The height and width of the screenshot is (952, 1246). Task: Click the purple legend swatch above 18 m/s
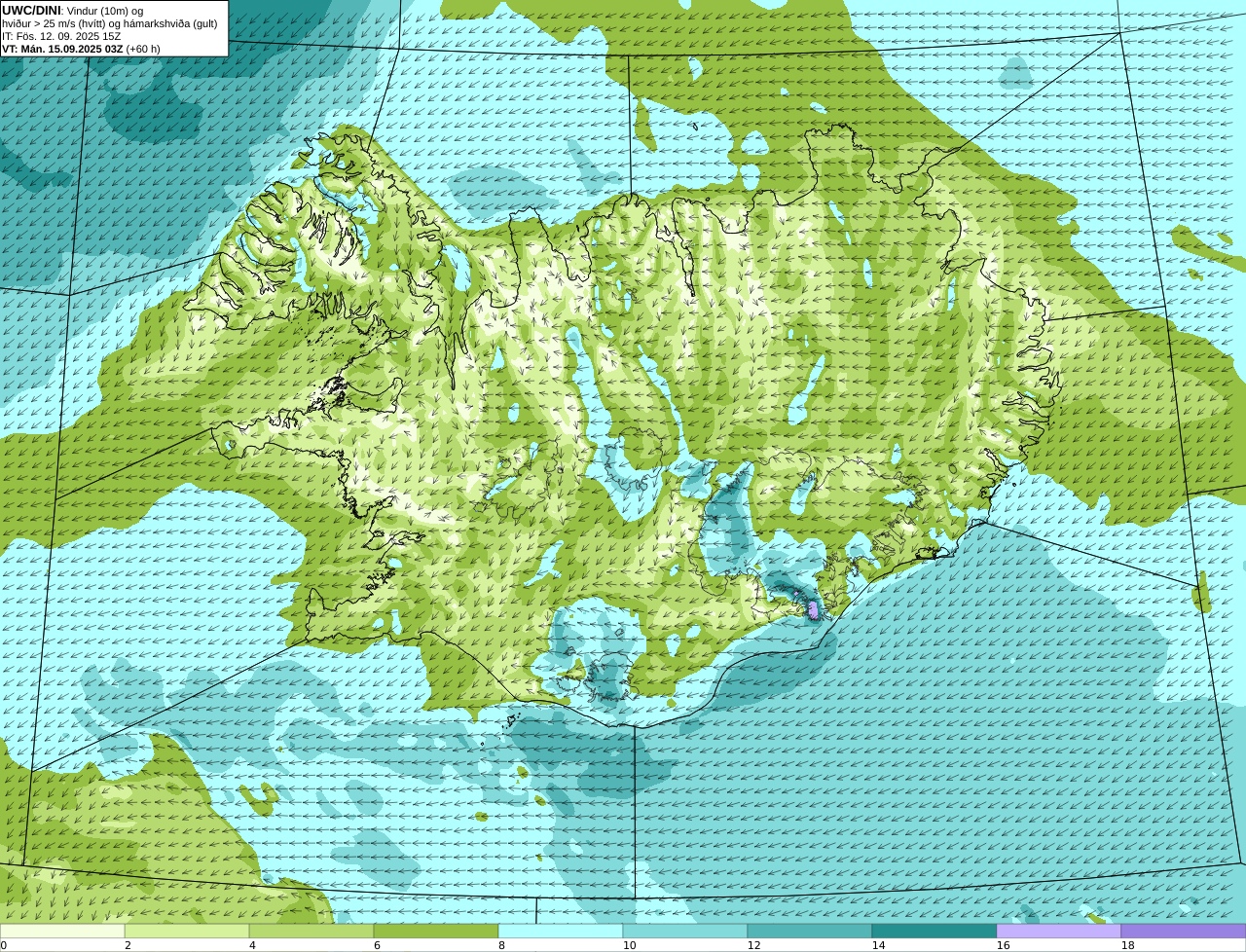pos(1184,931)
